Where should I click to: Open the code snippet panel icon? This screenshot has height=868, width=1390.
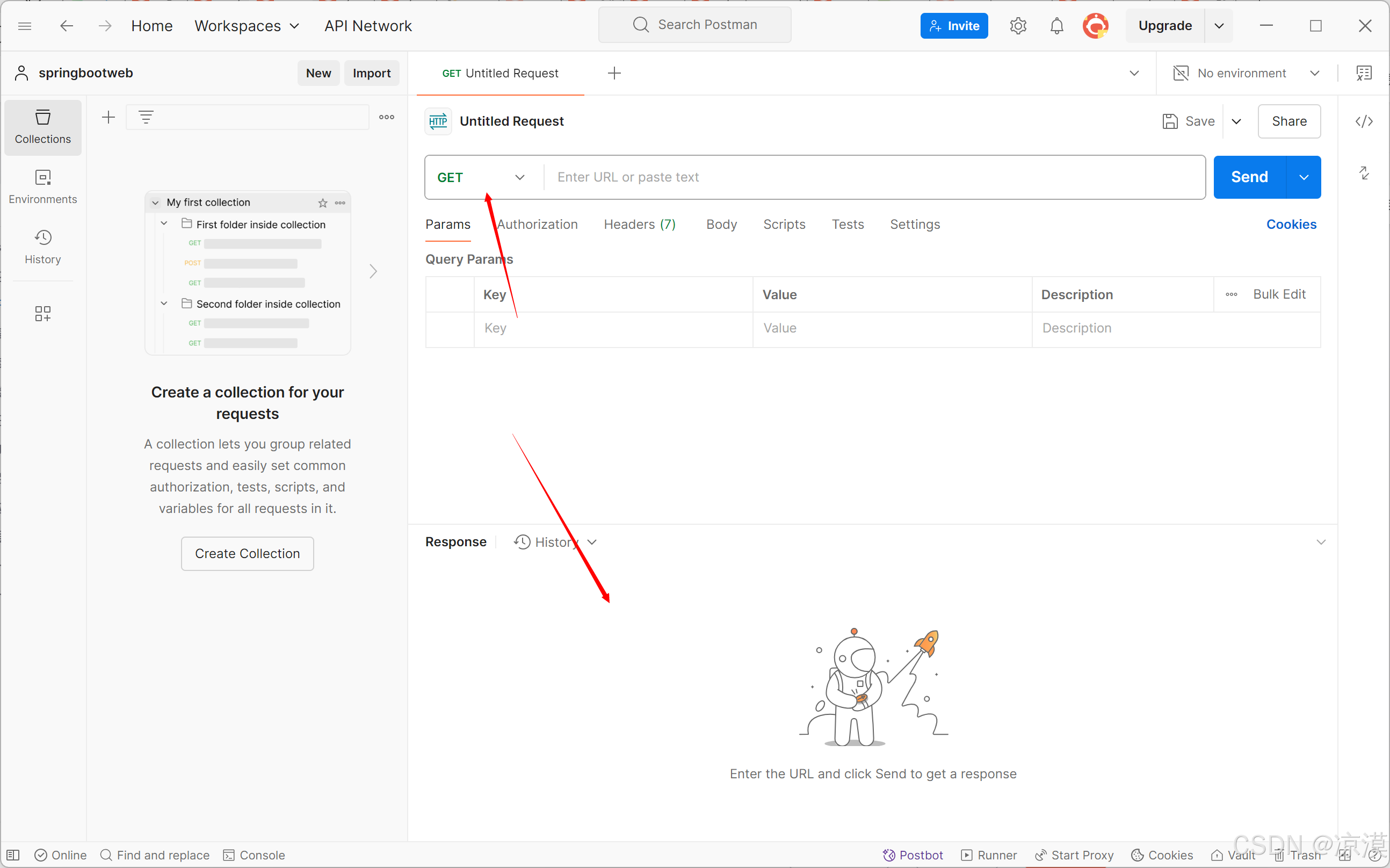click(1364, 121)
